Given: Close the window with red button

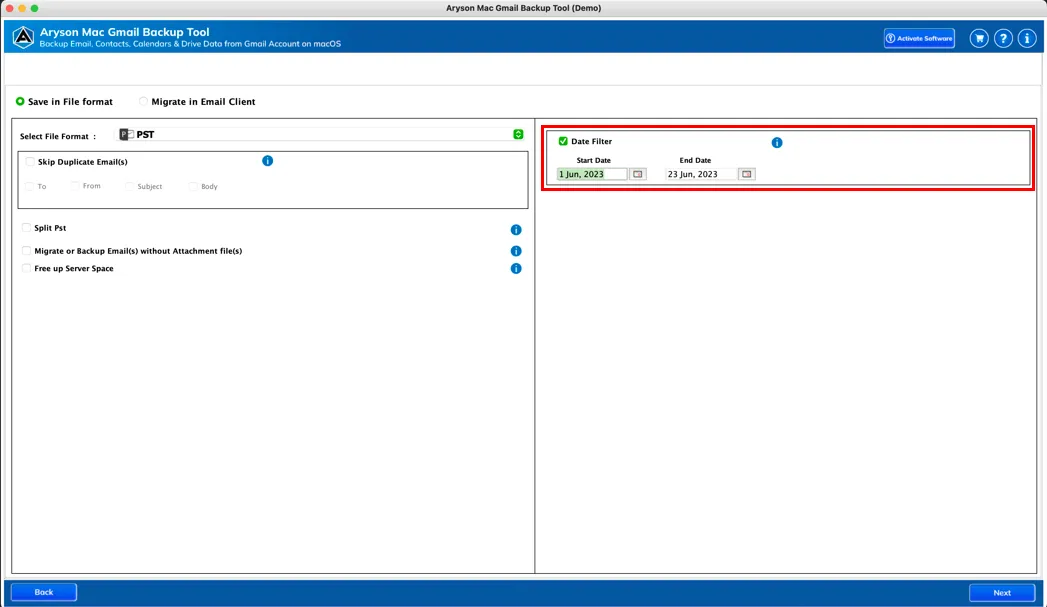Looking at the screenshot, I should [x=9, y=8].
